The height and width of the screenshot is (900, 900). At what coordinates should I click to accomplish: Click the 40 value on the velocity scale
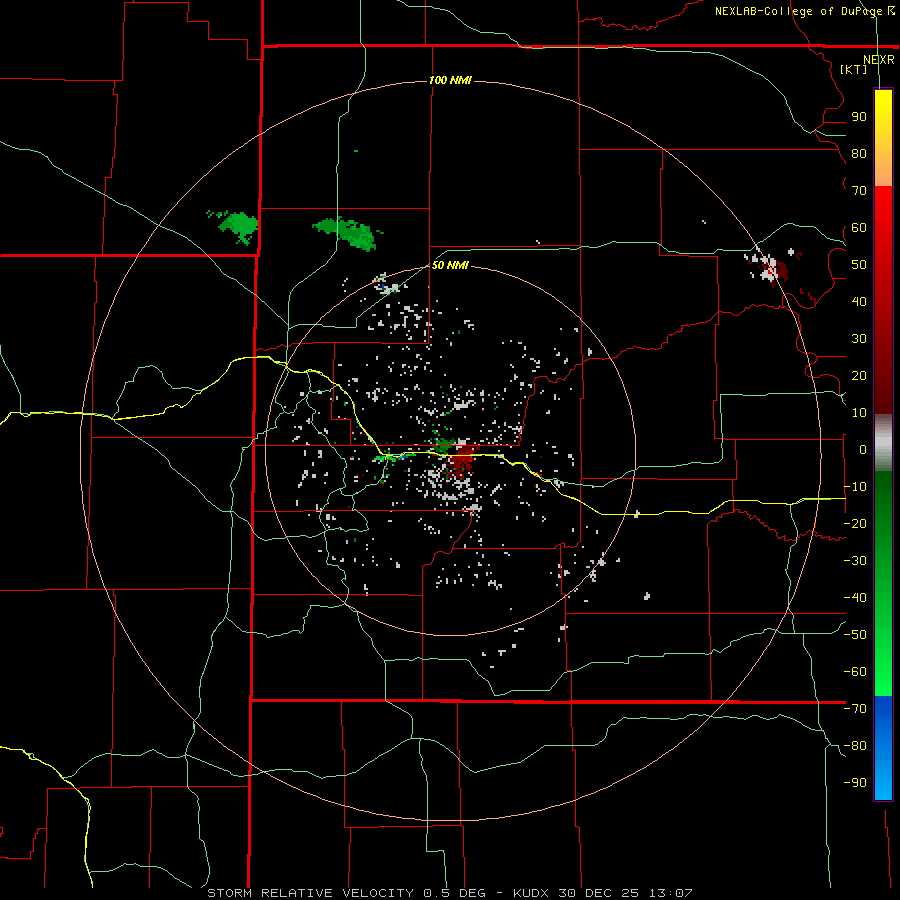coord(859,301)
